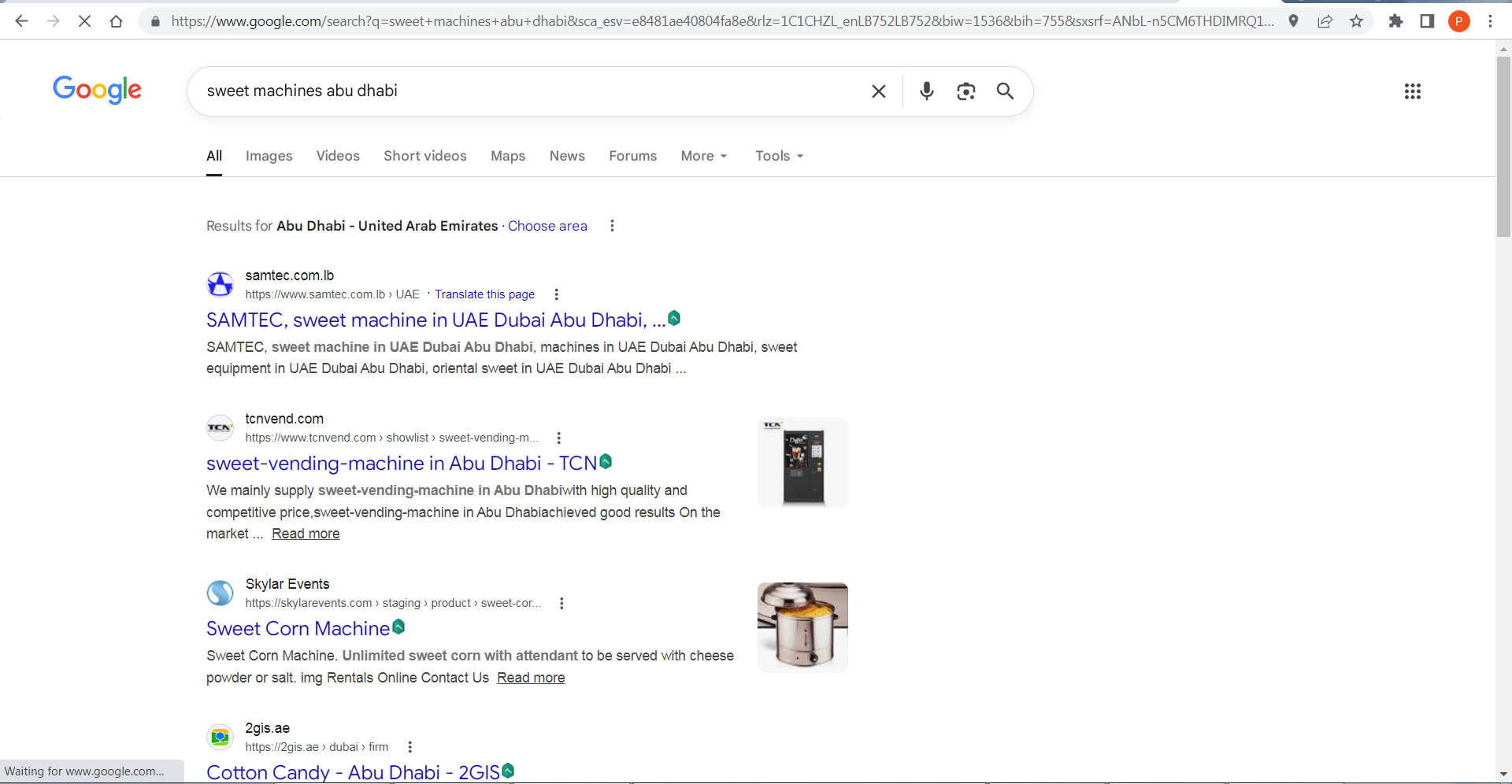Click the browser address bar URL
This screenshot has height=784, width=1512.
tap(721, 21)
